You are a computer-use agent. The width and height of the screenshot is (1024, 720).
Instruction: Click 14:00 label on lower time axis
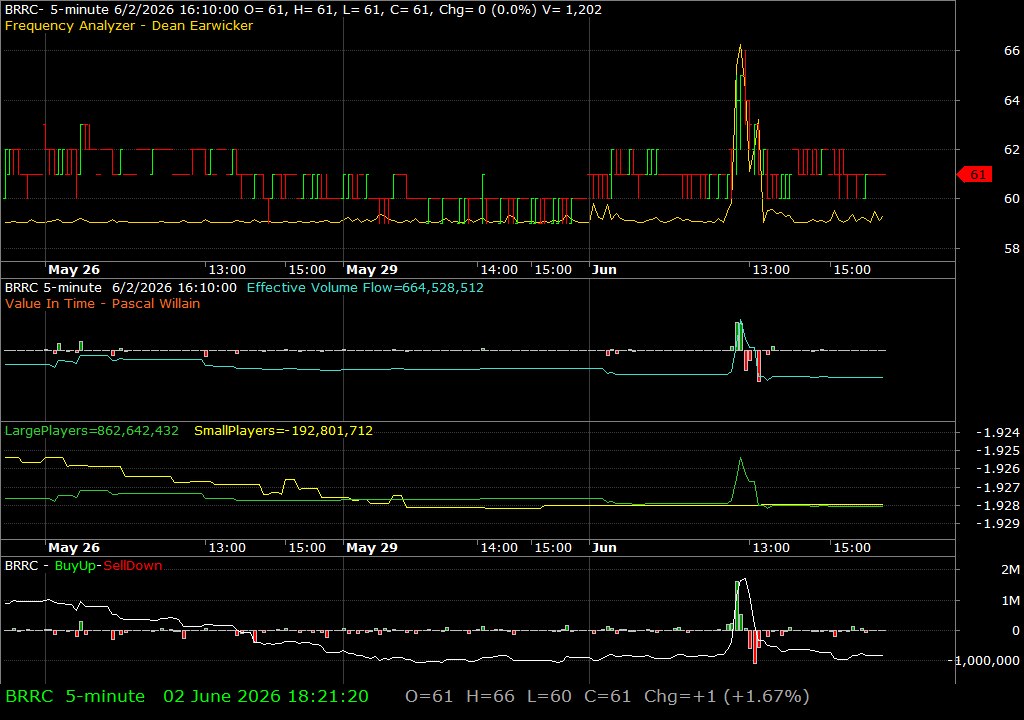[499, 548]
